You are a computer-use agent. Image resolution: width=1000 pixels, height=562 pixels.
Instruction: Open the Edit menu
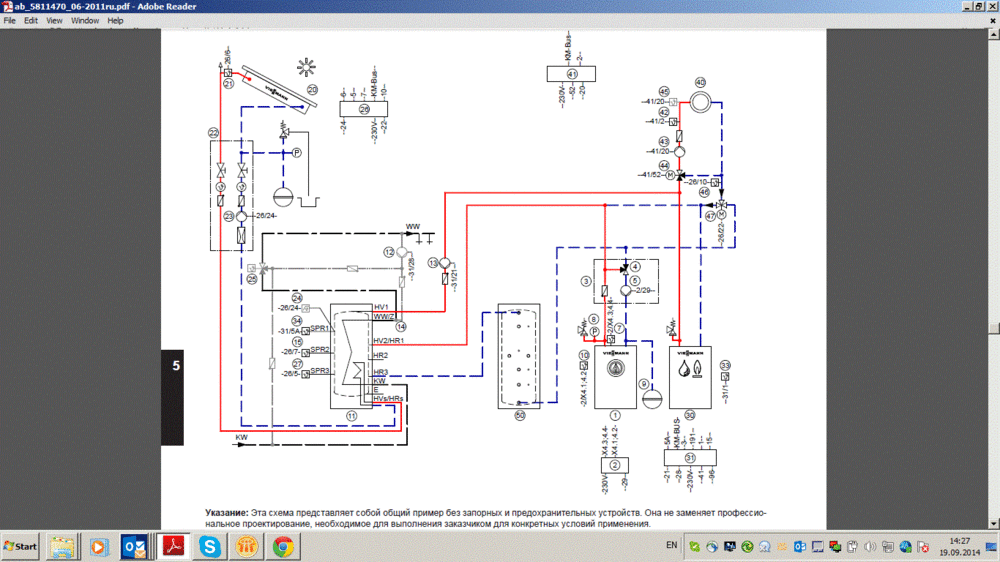(32, 20)
